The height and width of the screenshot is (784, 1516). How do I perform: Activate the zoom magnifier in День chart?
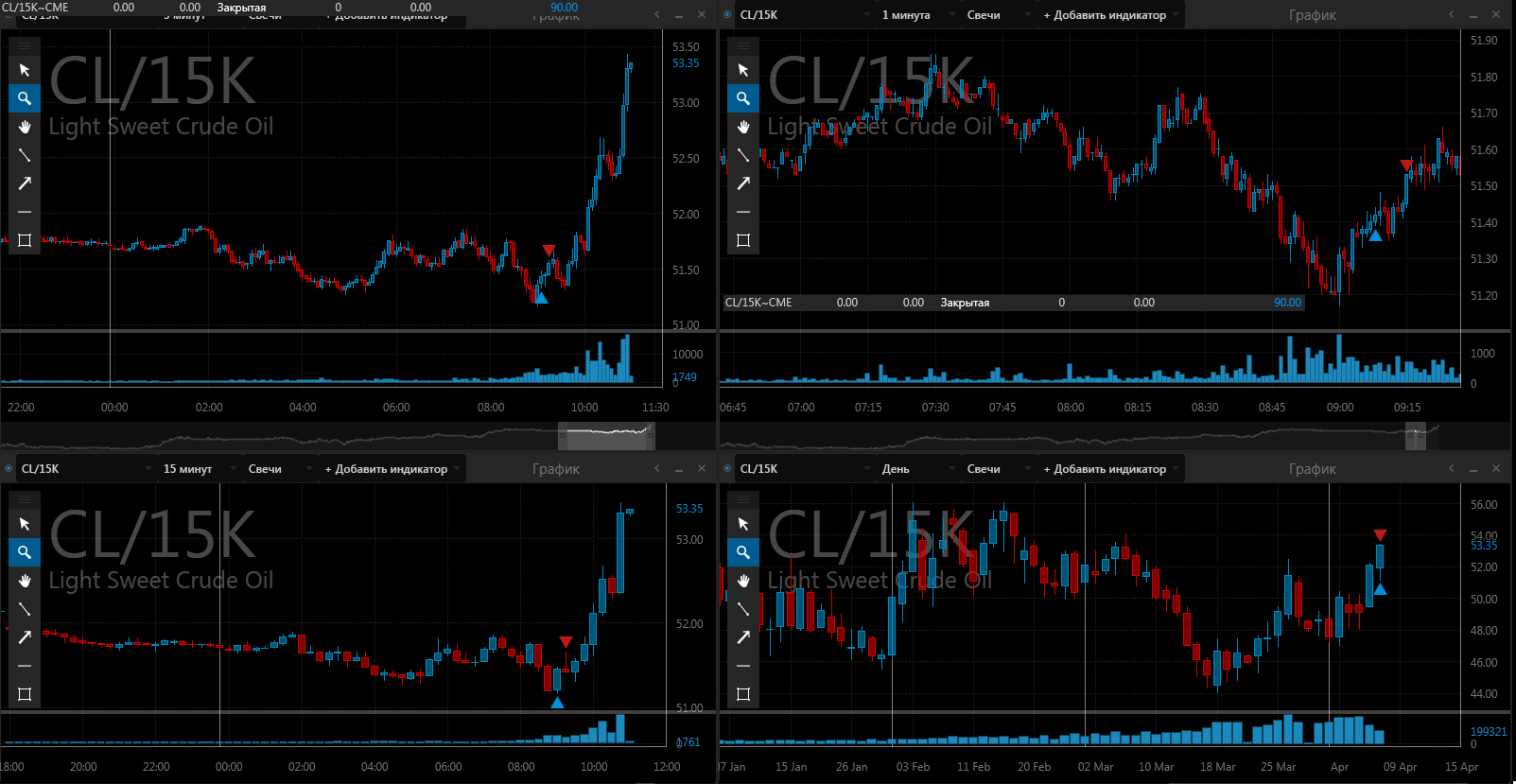tap(743, 552)
